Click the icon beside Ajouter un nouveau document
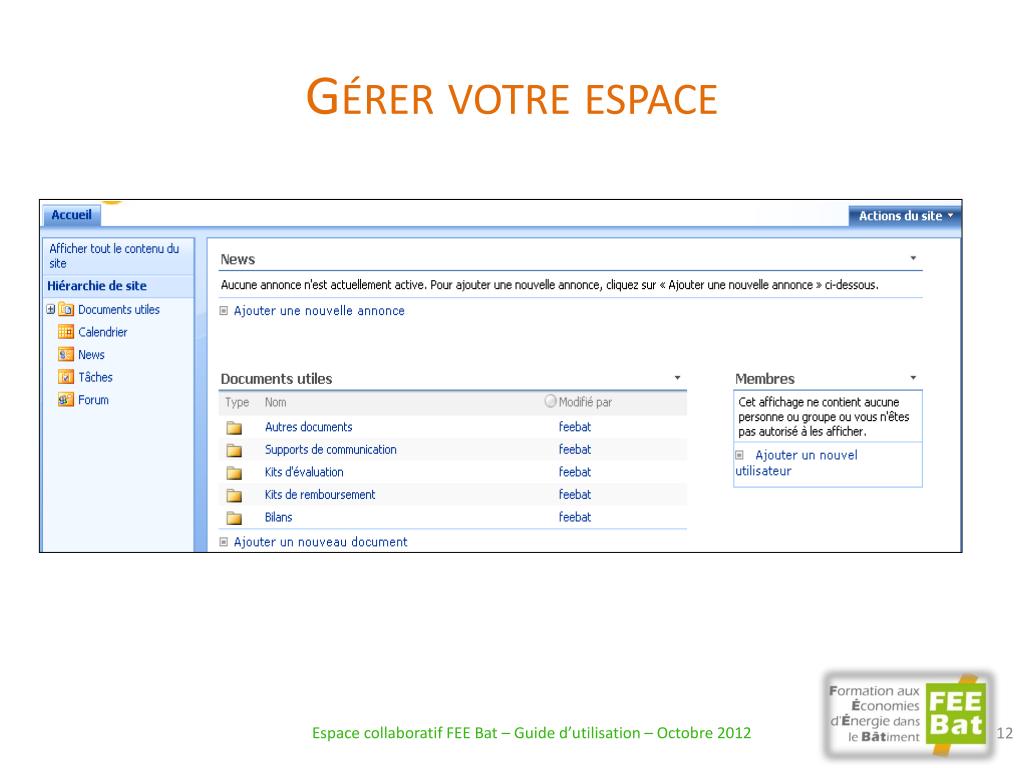Viewport: 1024px width, 768px height. click(x=223, y=542)
